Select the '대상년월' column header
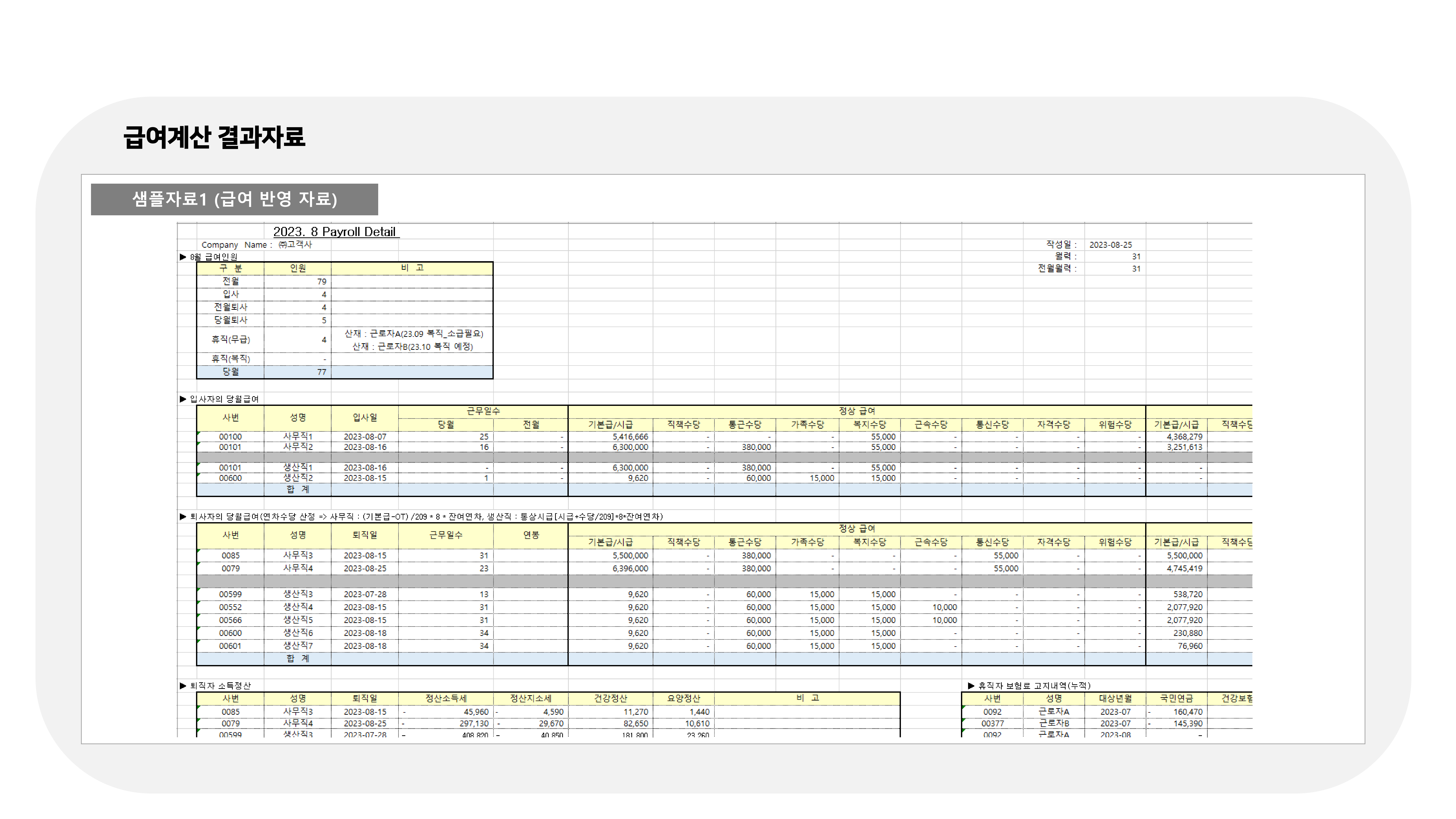The height and width of the screenshot is (819, 1456). [x=1115, y=699]
